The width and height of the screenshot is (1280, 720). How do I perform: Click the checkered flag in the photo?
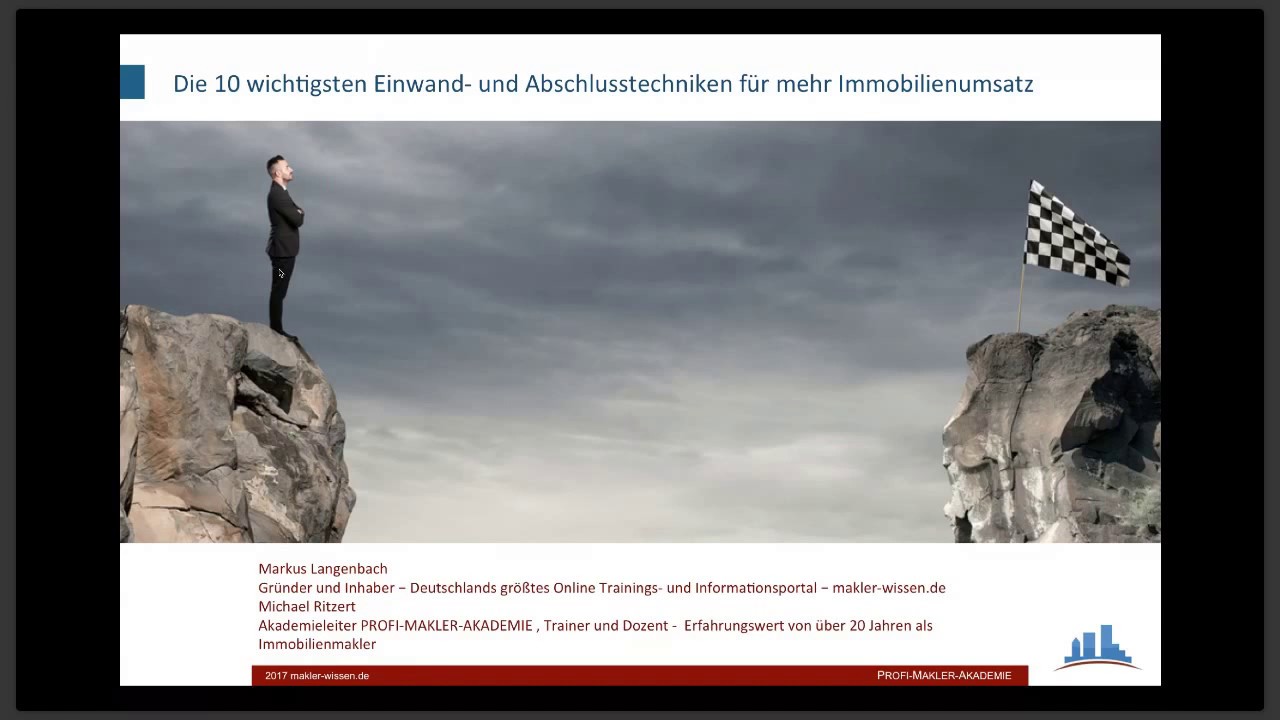(x=1076, y=233)
